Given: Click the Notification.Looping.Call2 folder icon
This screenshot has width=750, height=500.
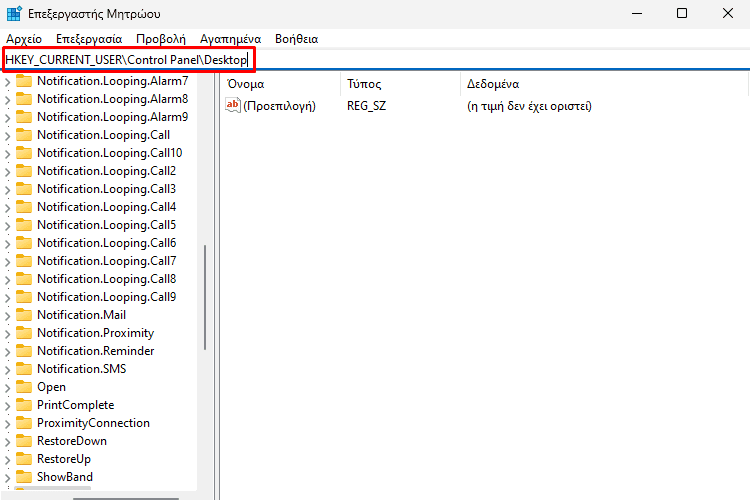Looking at the screenshot, I should point(24,170).
